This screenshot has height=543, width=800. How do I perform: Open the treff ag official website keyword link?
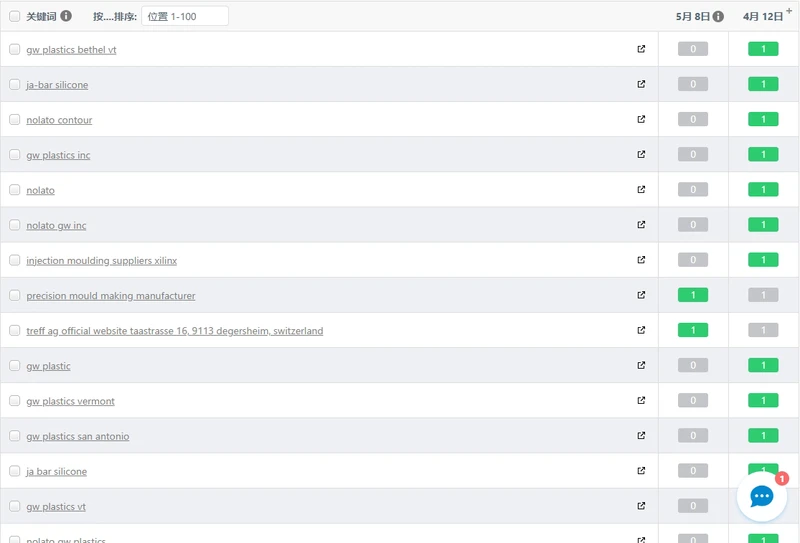click(x=174, y=331)
